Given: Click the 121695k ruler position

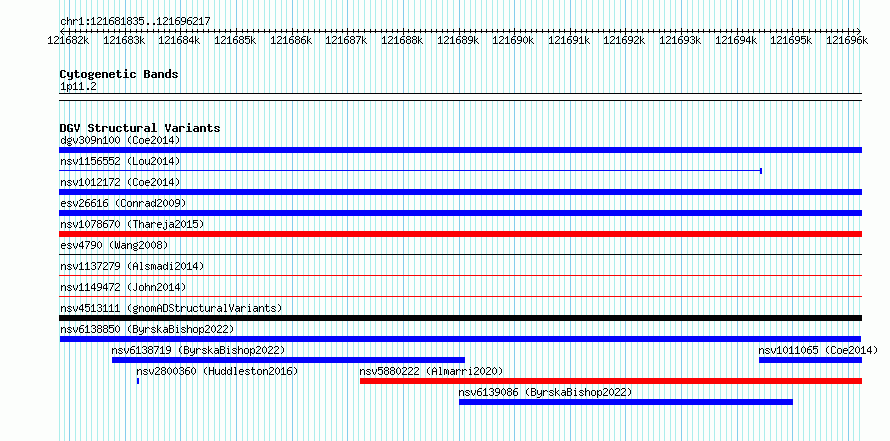Looking at the screenshot, I should point(791,40).
